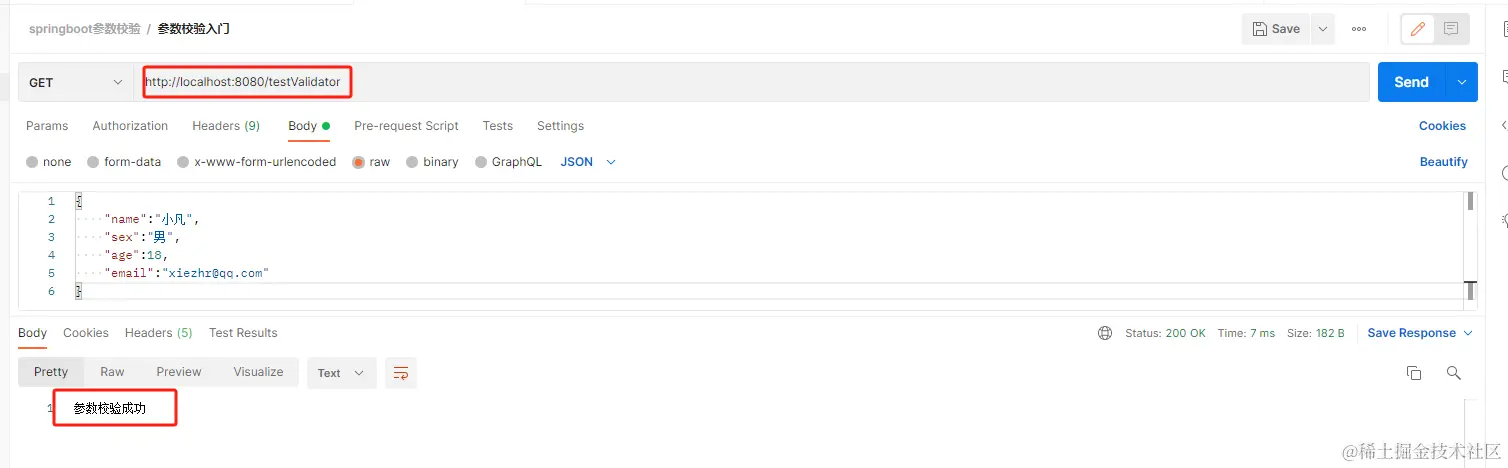Viewport: 1508px width, 468px height.
Task: Click the globe network info icon
Action: coord(1105,333)
